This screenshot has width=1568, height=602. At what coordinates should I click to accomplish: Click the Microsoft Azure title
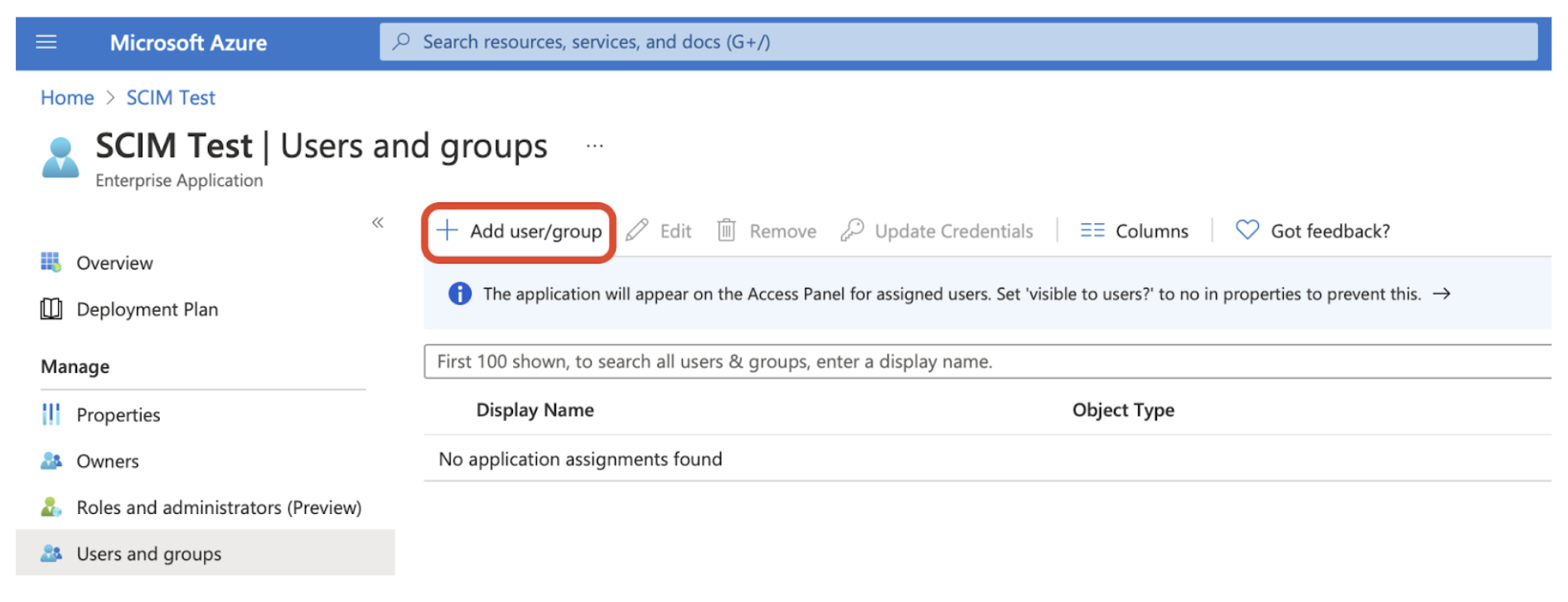pyautogui.click(x=188, y=43)
